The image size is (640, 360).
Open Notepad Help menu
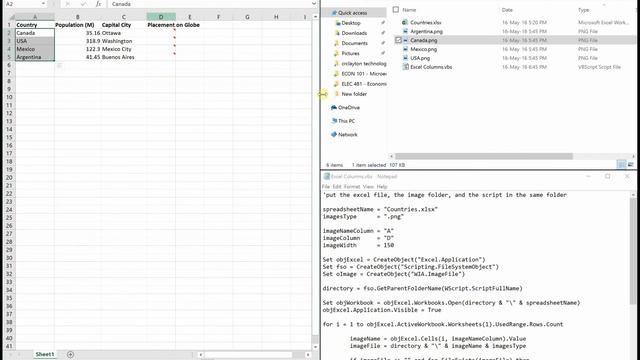(x=382, y=187)
